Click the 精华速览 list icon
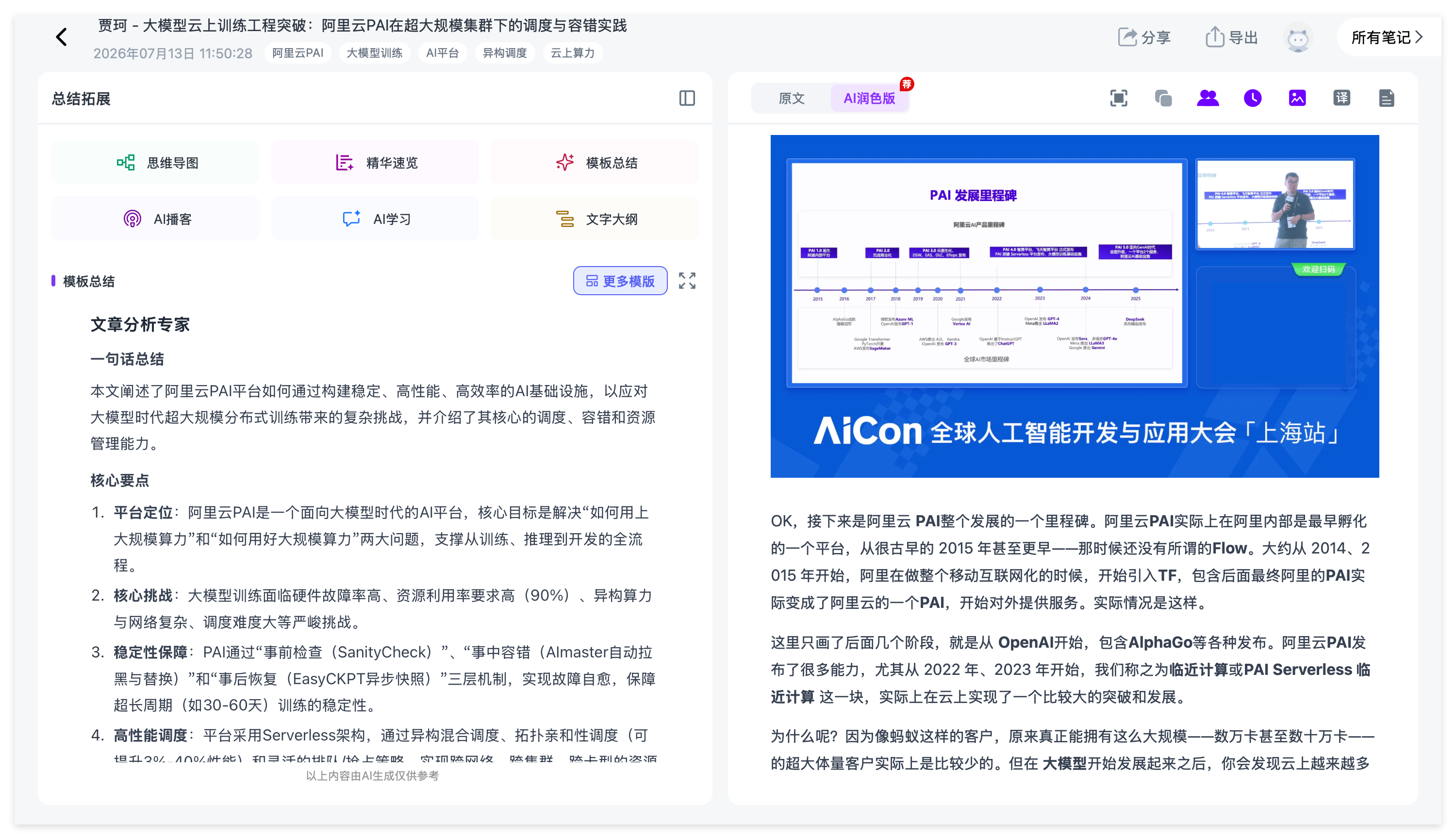The width and height of the screenshot is (1456, 839). 345,163
